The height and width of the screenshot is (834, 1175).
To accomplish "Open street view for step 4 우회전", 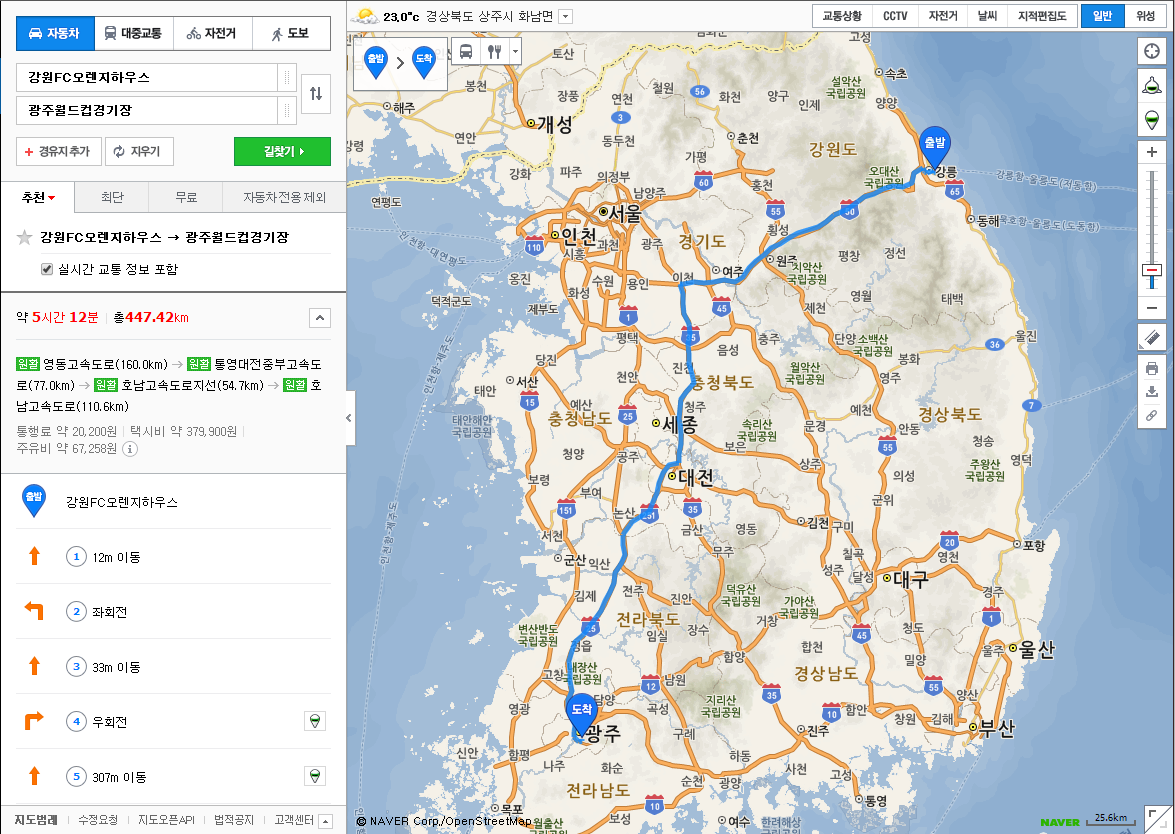I will [315, 722].
